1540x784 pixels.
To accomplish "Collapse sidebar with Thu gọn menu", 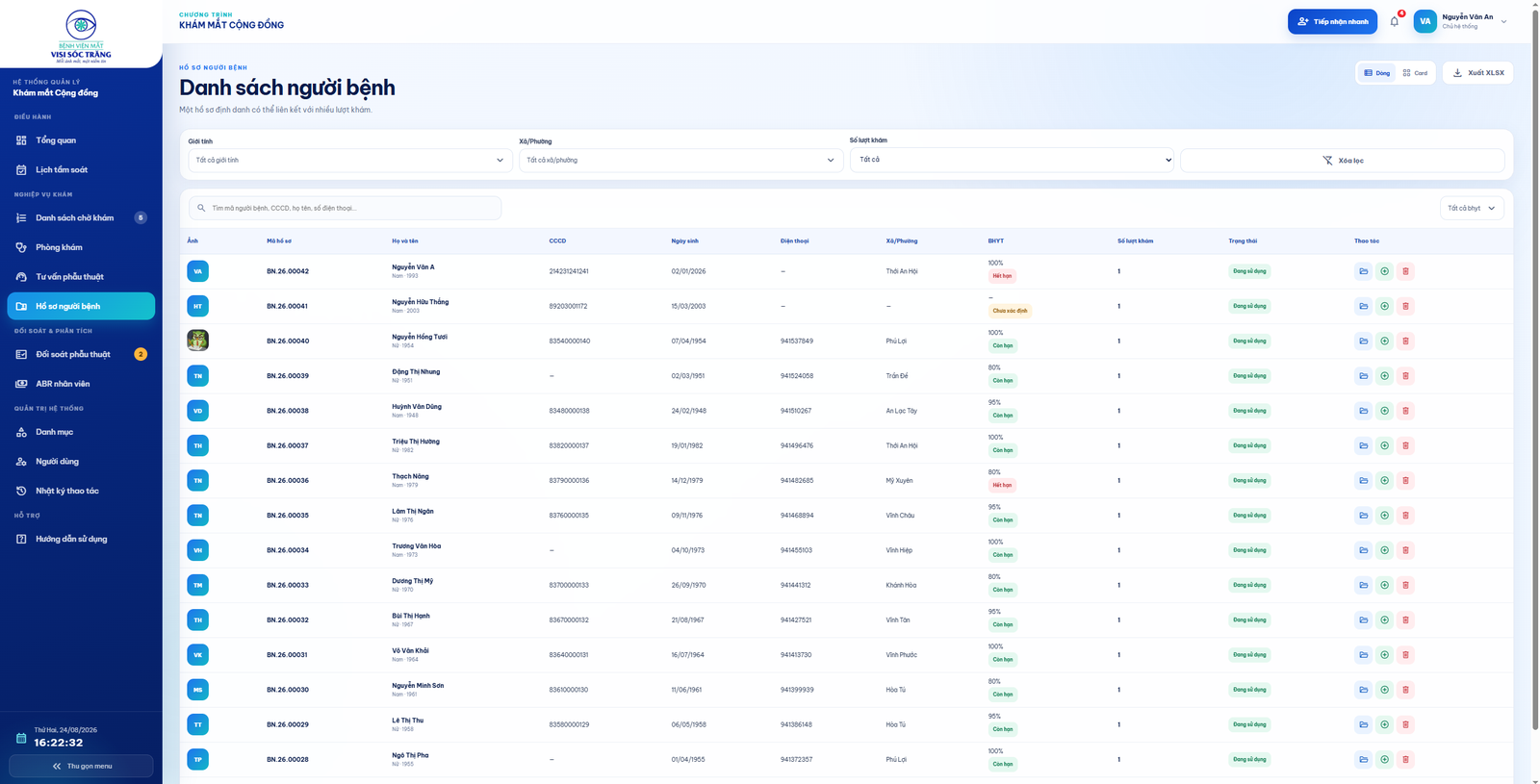I will tap(81, 766).
